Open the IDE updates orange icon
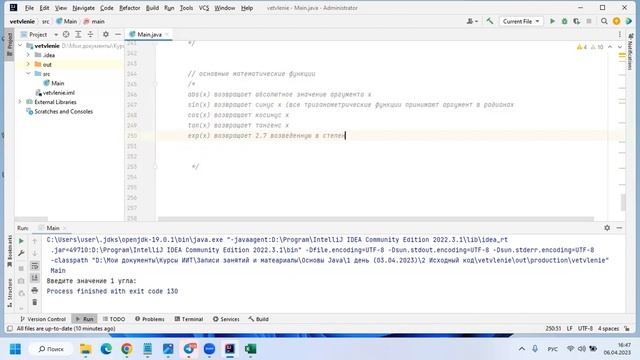 pos(616,21)
